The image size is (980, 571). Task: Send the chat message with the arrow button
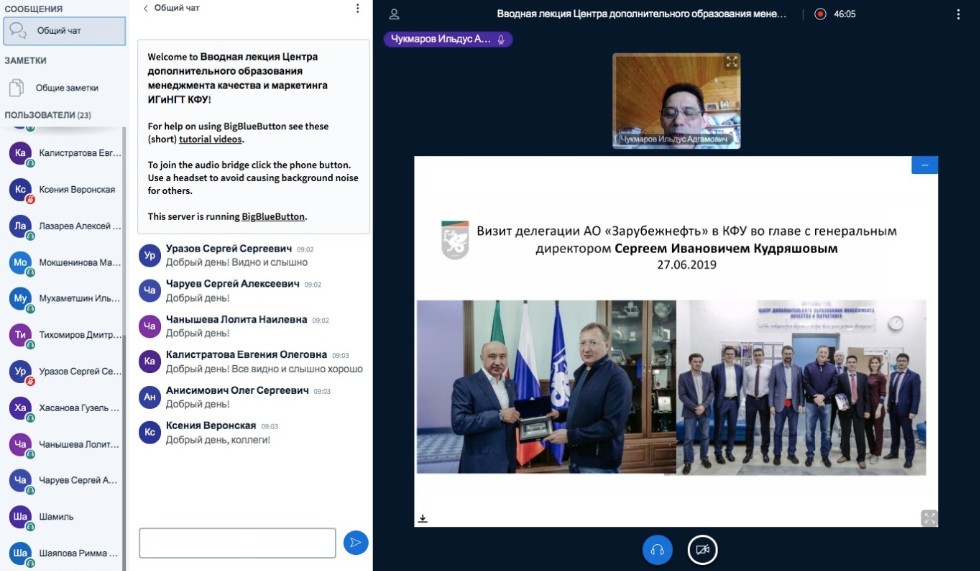tap(355, 542)
